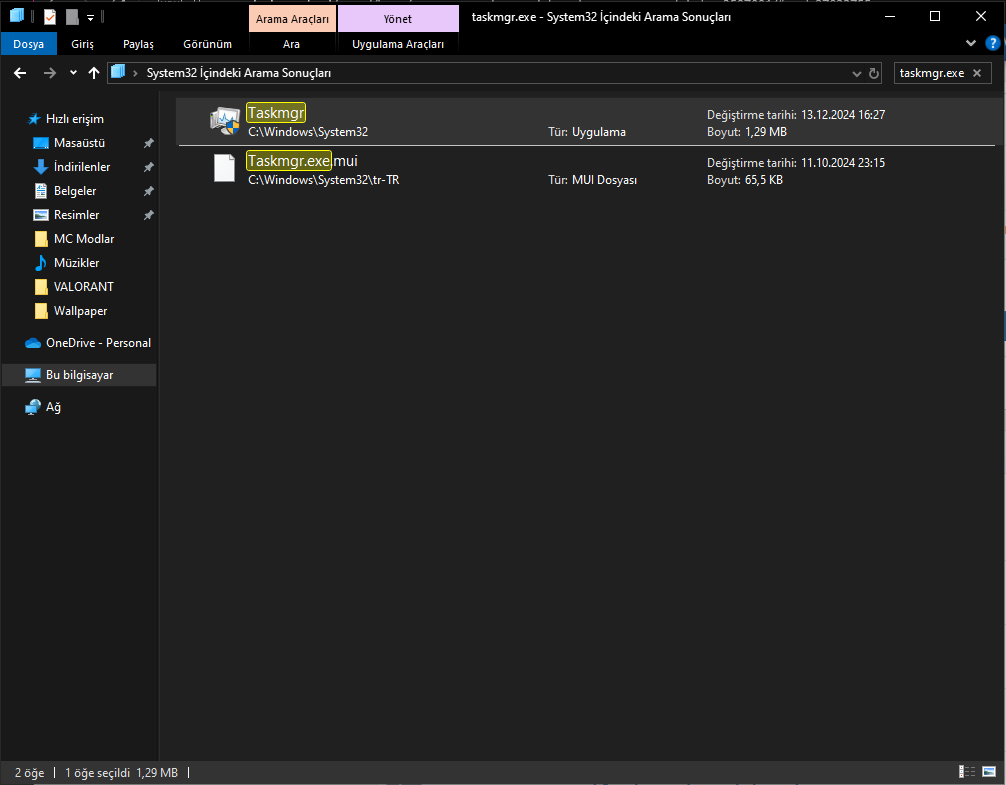
Task: Open the VALORANT folder in sidebar
Action: click(83, 287)
